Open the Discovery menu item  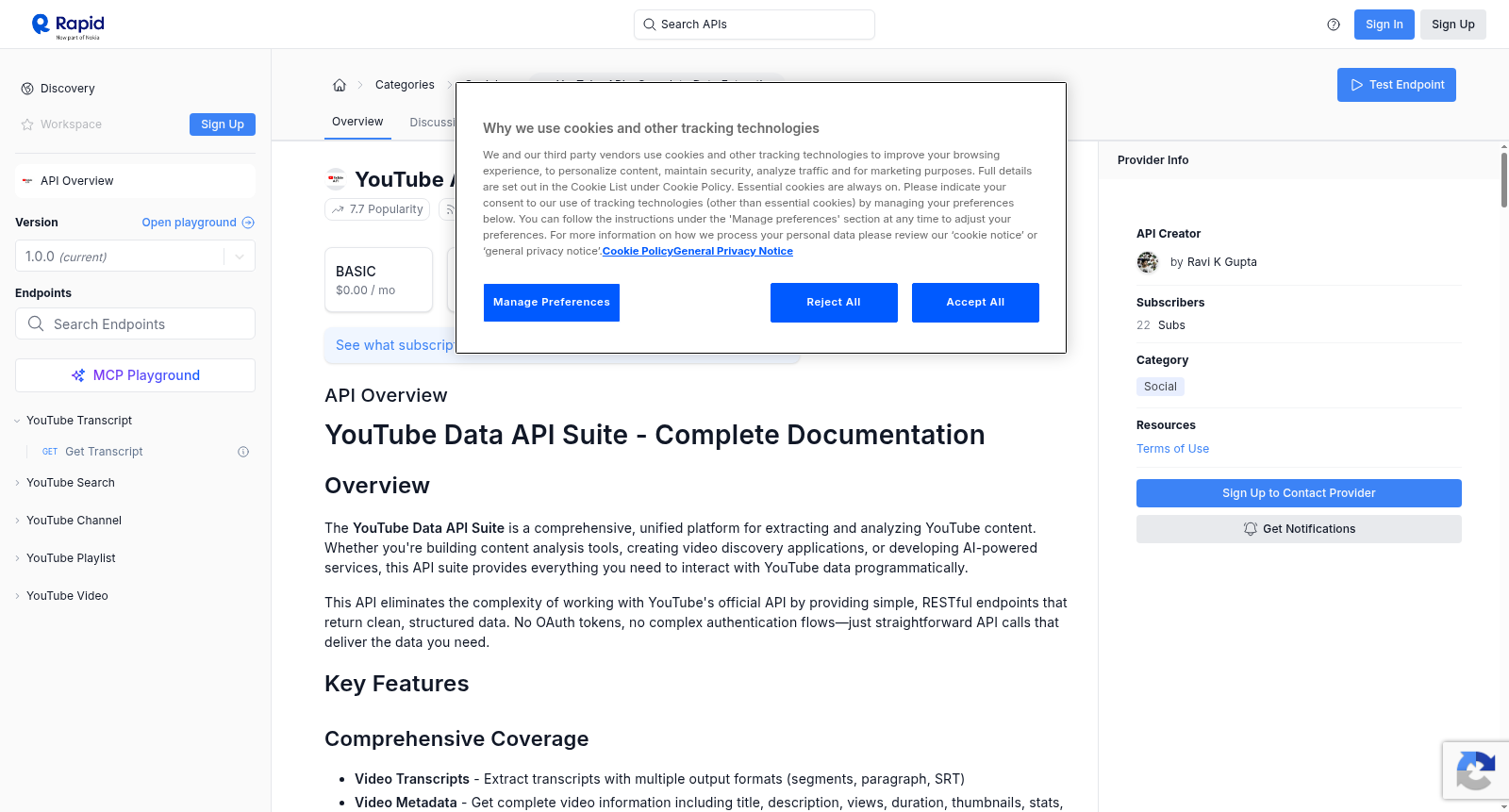pos(67,89)
